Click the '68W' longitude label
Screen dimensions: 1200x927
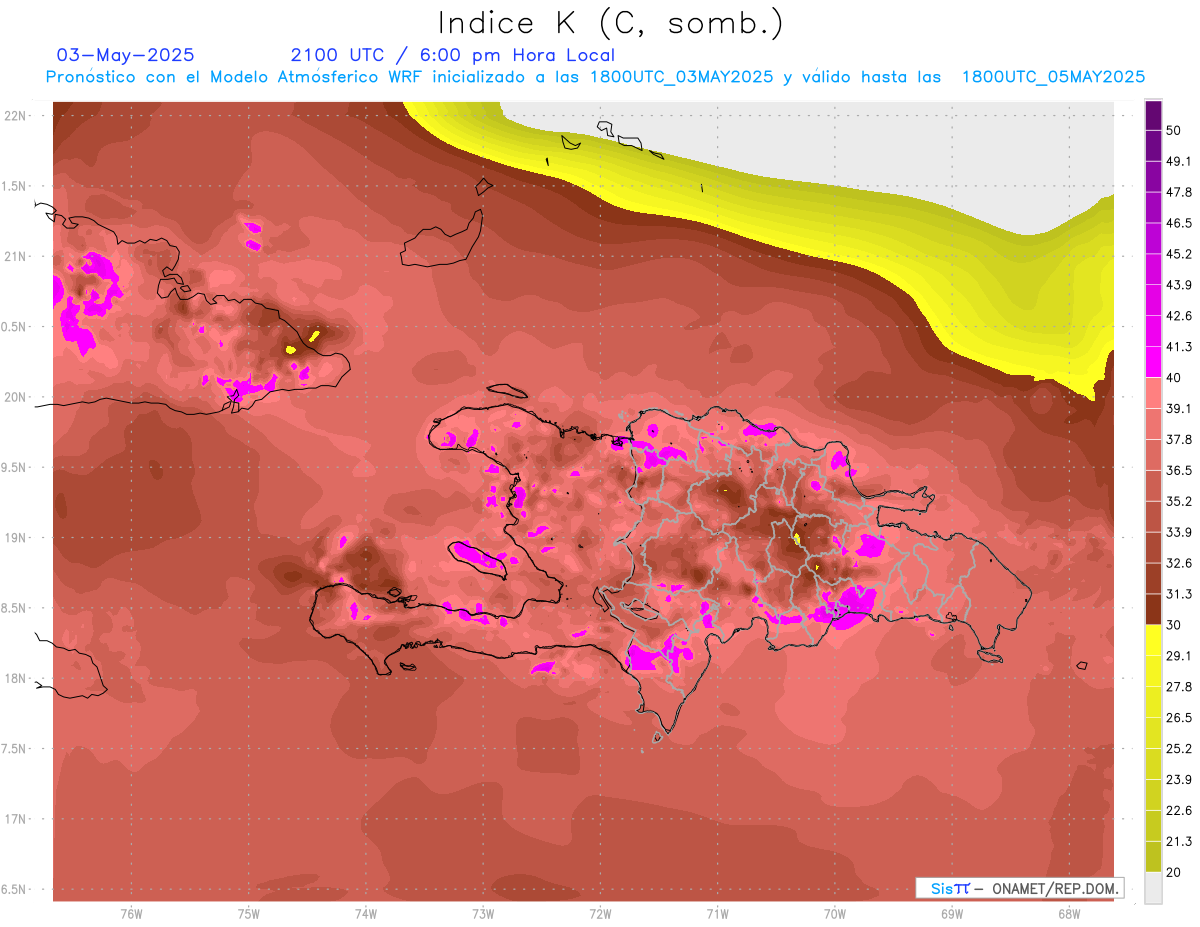pyautogui.click(x=1068, y=915)
